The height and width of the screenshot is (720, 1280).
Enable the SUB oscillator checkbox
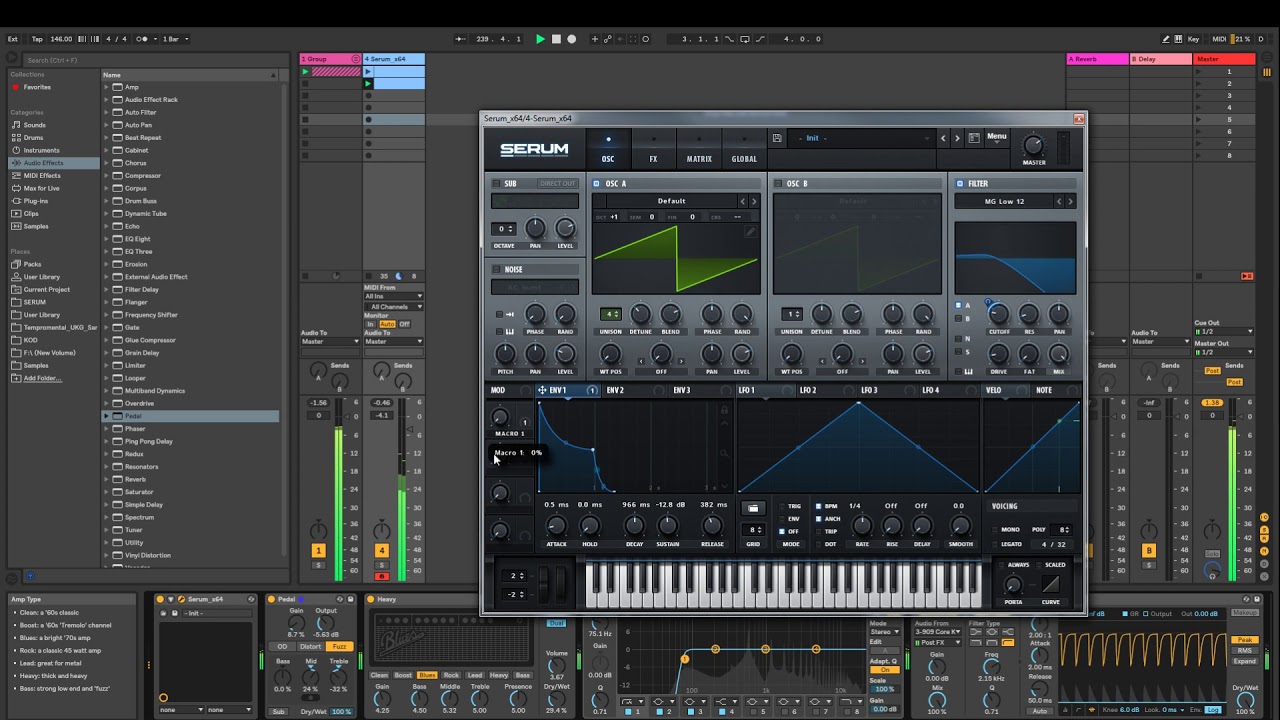(x=496, y=184)
